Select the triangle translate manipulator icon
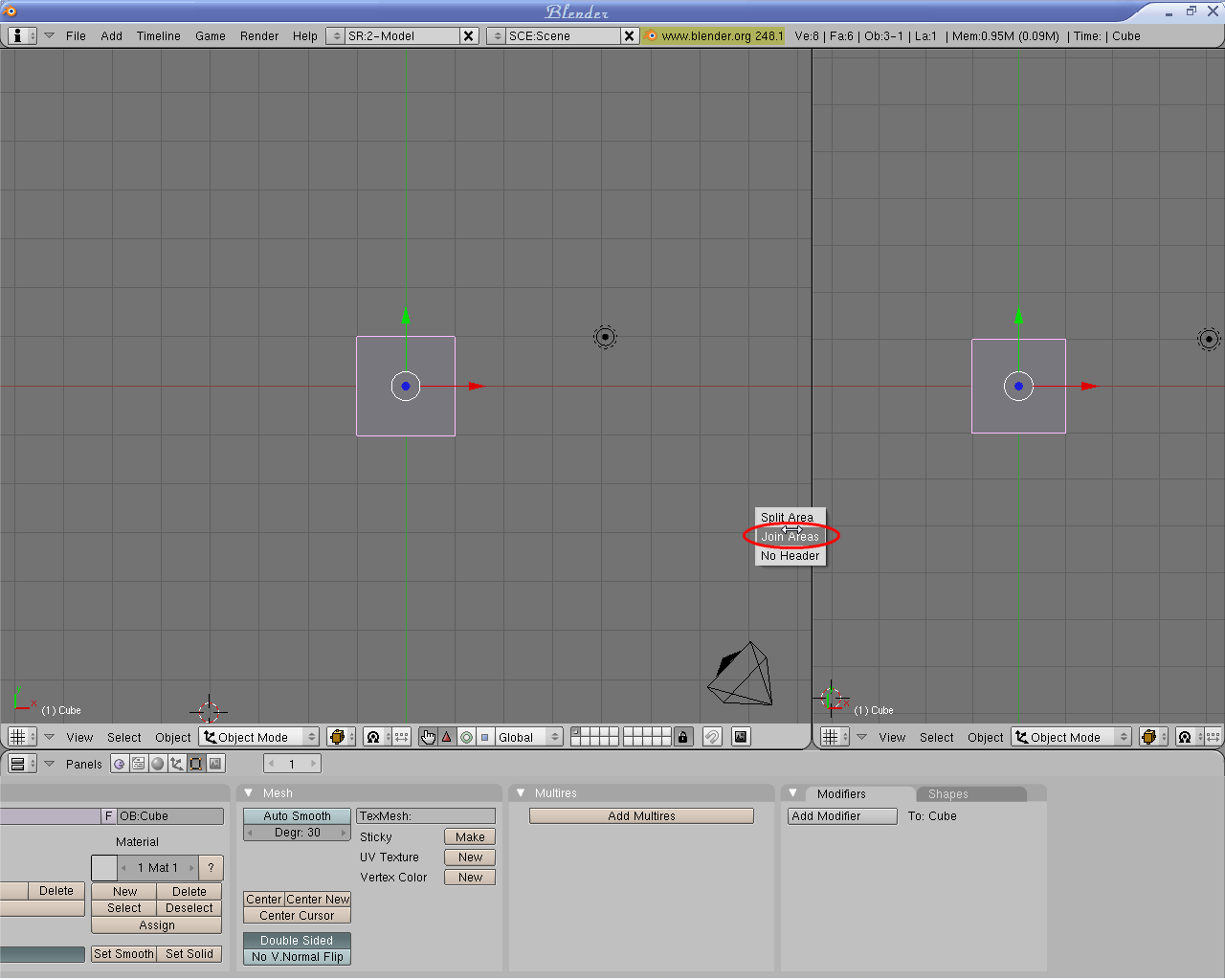 coord(447,737)
